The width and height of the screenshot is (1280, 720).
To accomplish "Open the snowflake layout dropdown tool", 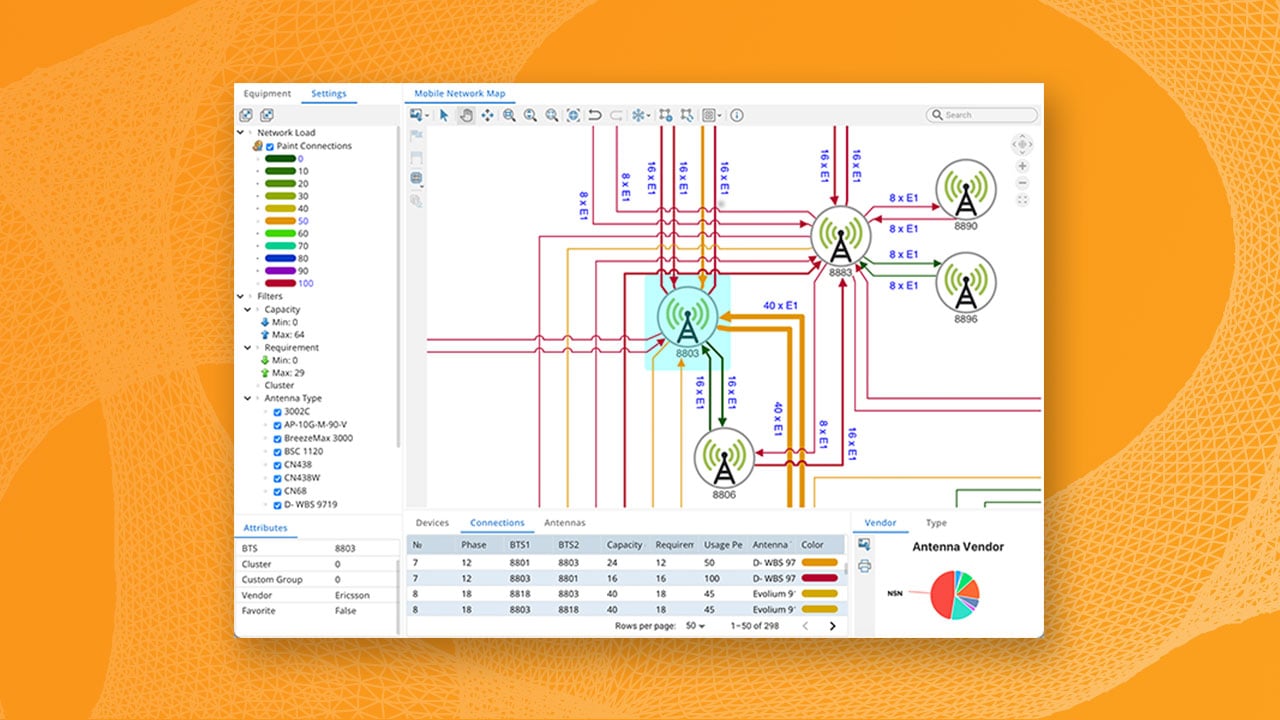I will pyautogui.click(x=640, y=115).
